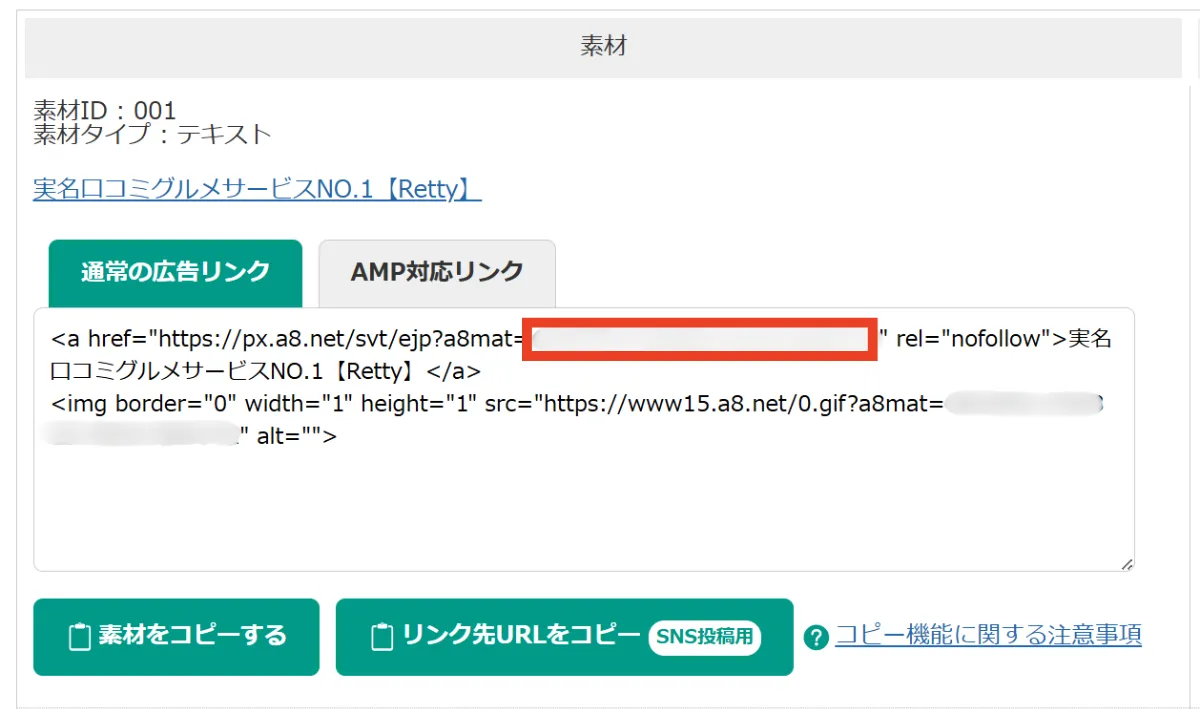Switch to the AMP対応リンク tab

(x=437, y=273)
